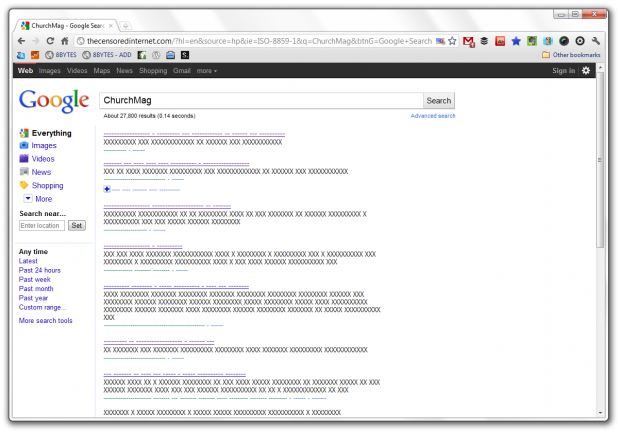Close the ChurchMag Google Search tab
The image size is (620, 432).
[111, 26]
